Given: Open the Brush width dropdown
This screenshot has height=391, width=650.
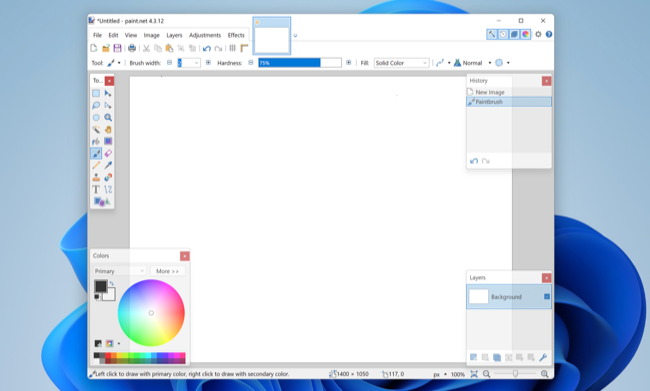Looking at the screenshot, I should click(196, 63).
